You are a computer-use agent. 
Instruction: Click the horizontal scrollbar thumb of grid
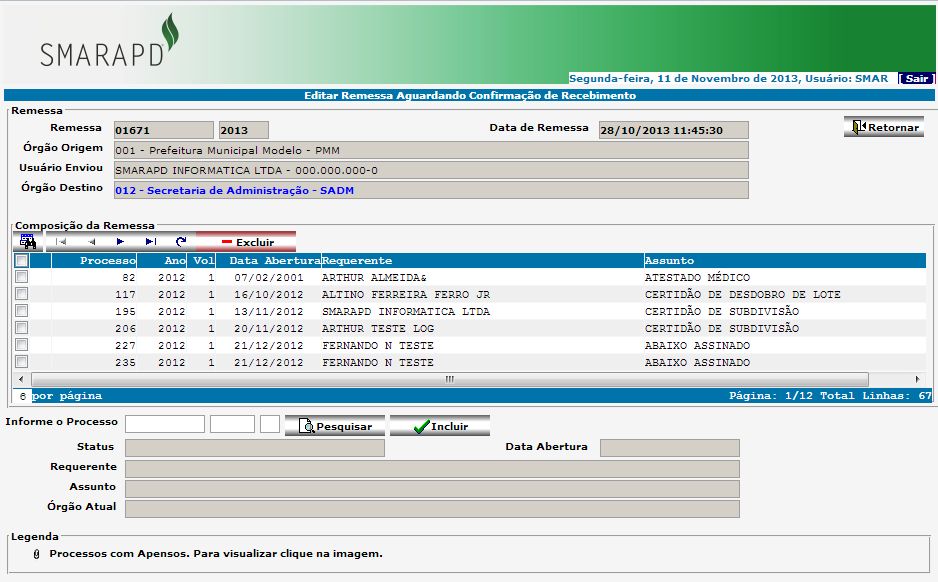tap(450, 379)
